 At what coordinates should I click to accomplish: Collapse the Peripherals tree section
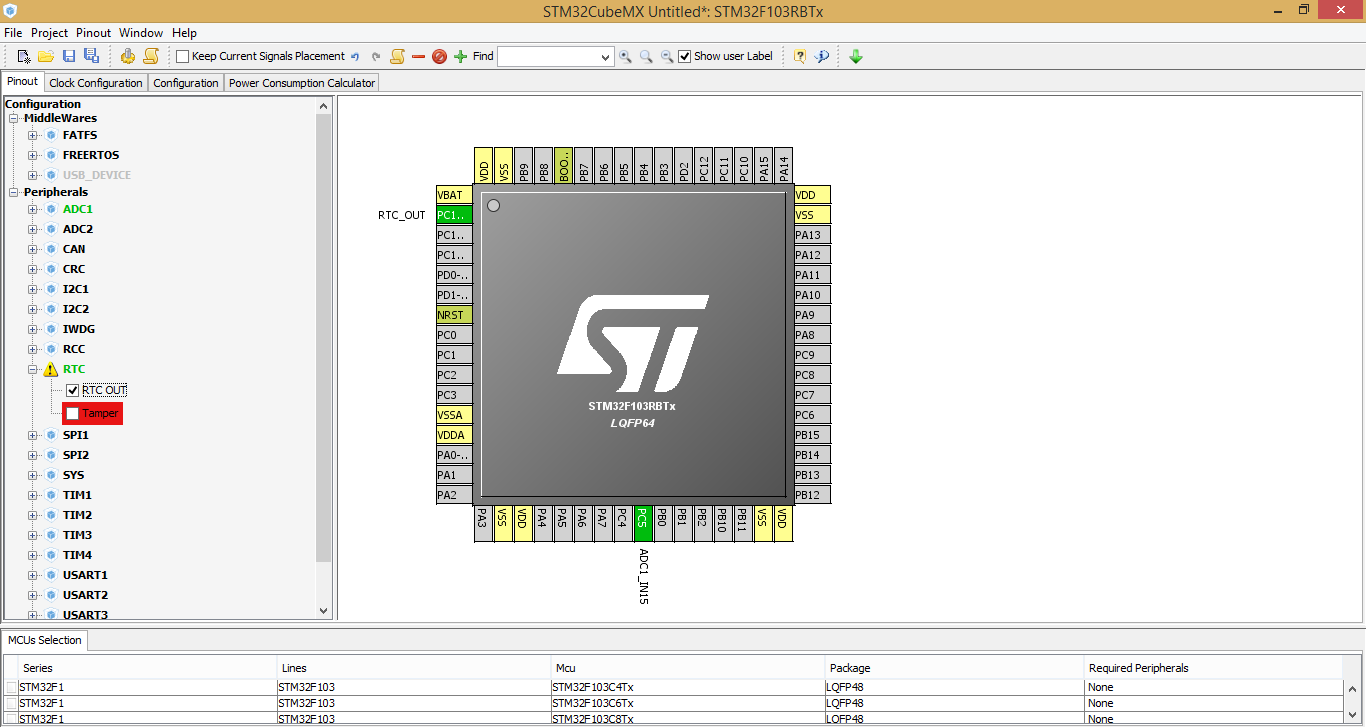[x=14, y=192]
